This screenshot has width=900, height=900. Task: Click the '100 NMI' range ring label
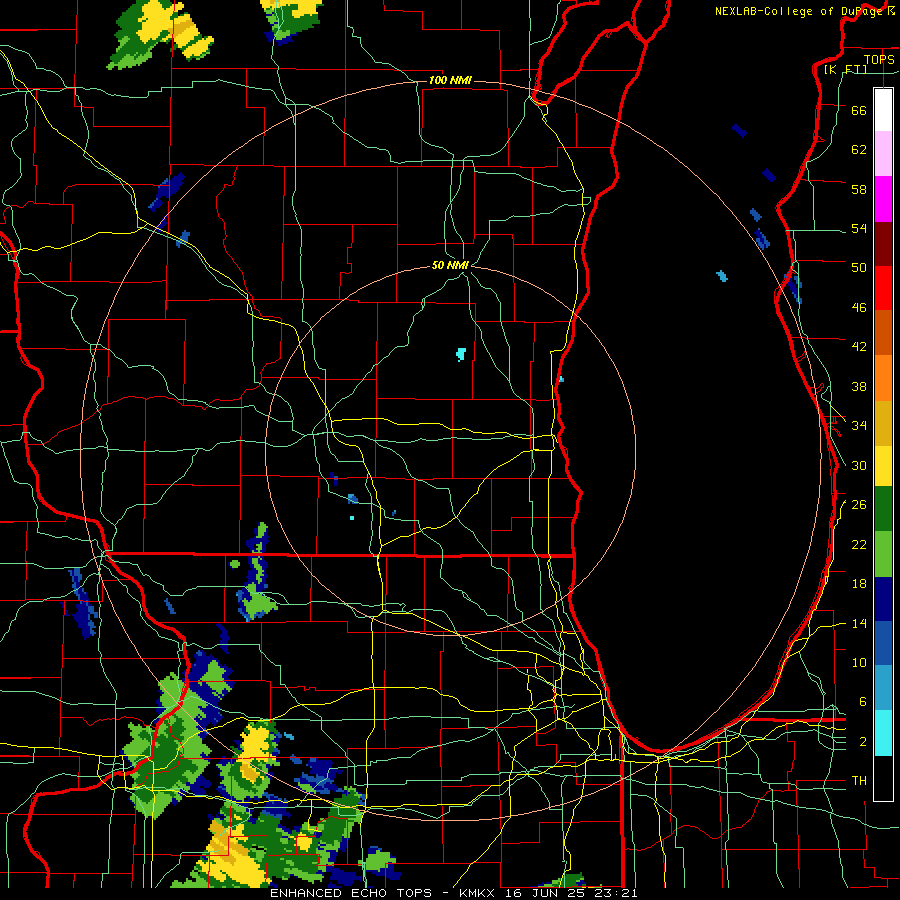[x=450, y=80]
